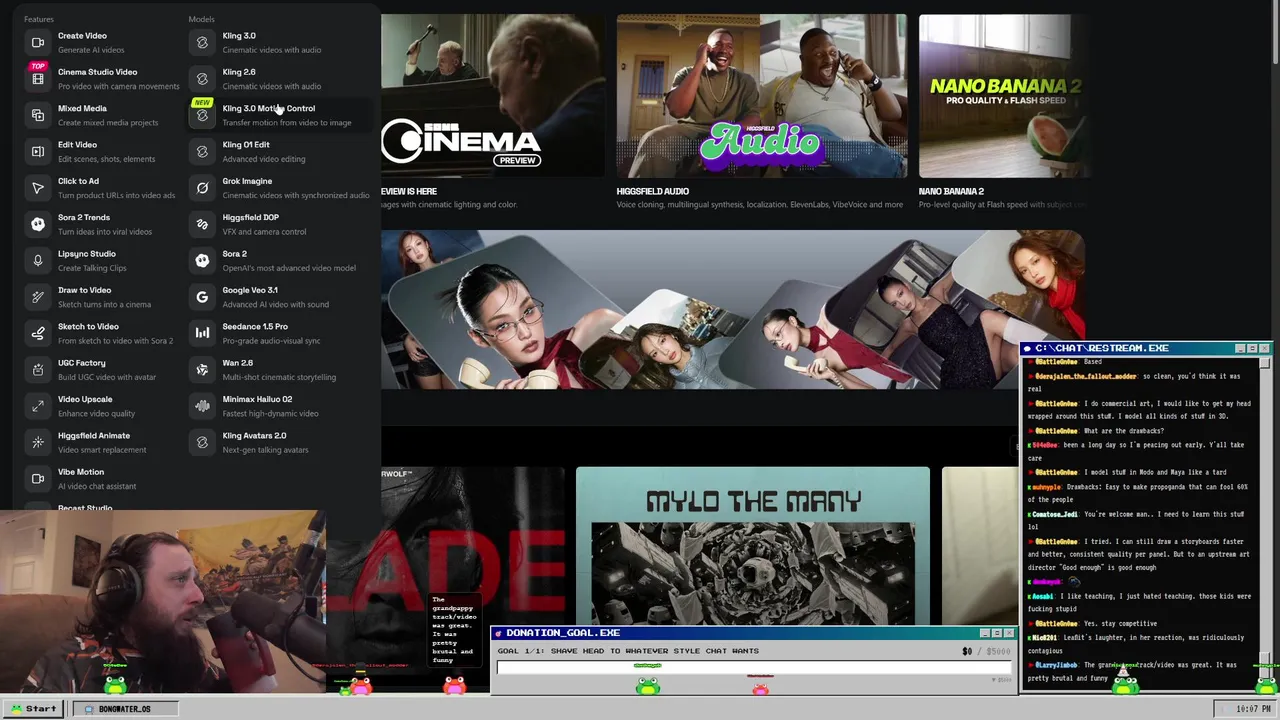The height and width of the screenshot is (720, 1280).
Task: Click the Wan 2.6 icon
Action: pyautogui.click(x=202, y=369)
